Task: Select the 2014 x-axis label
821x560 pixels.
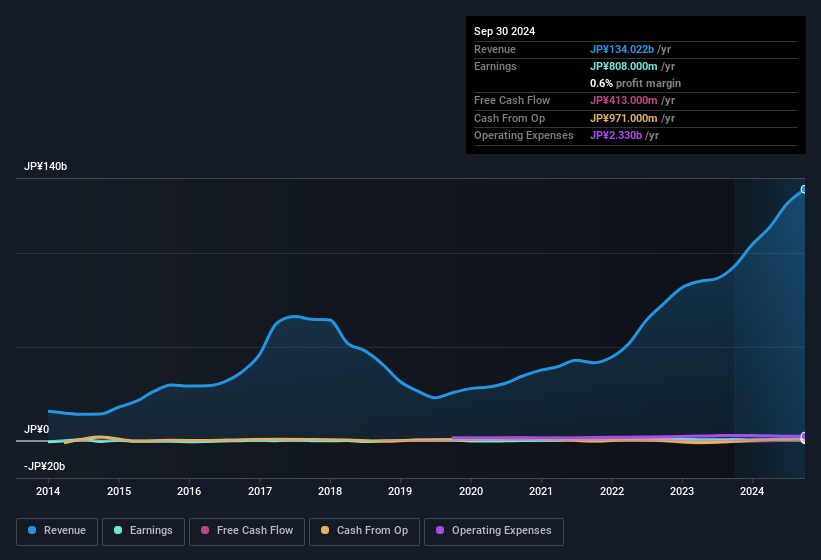Action: (48, 491)
